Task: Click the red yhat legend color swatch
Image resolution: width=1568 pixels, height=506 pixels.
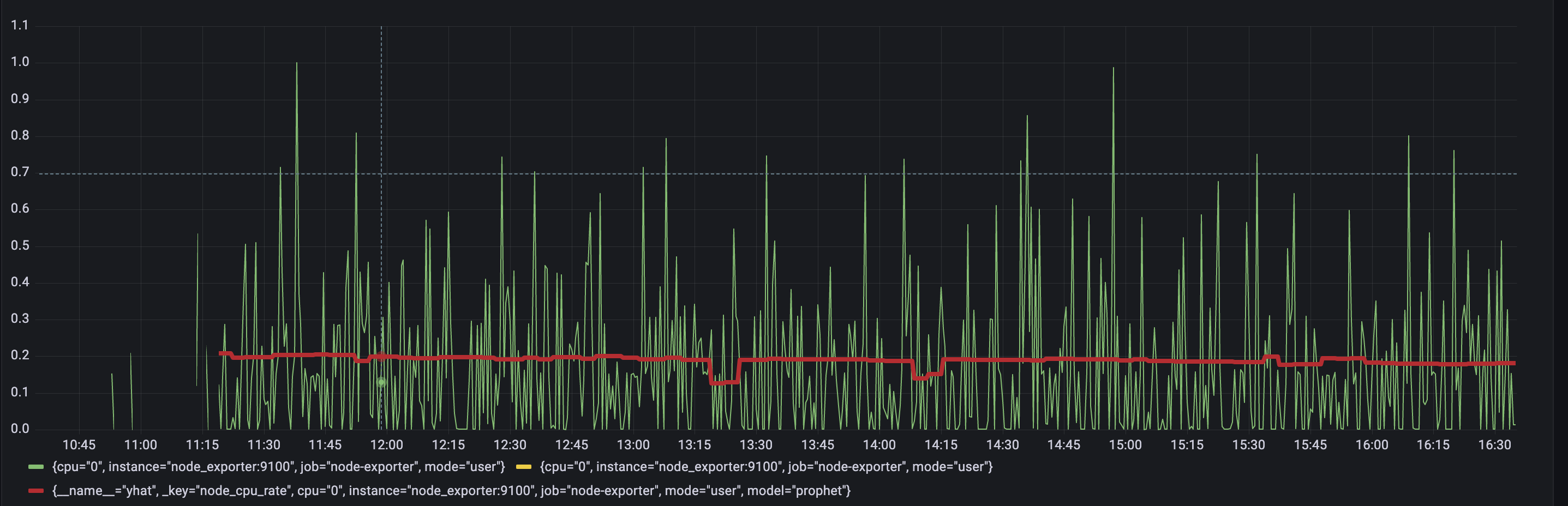Action: click(x=36, y=491)
